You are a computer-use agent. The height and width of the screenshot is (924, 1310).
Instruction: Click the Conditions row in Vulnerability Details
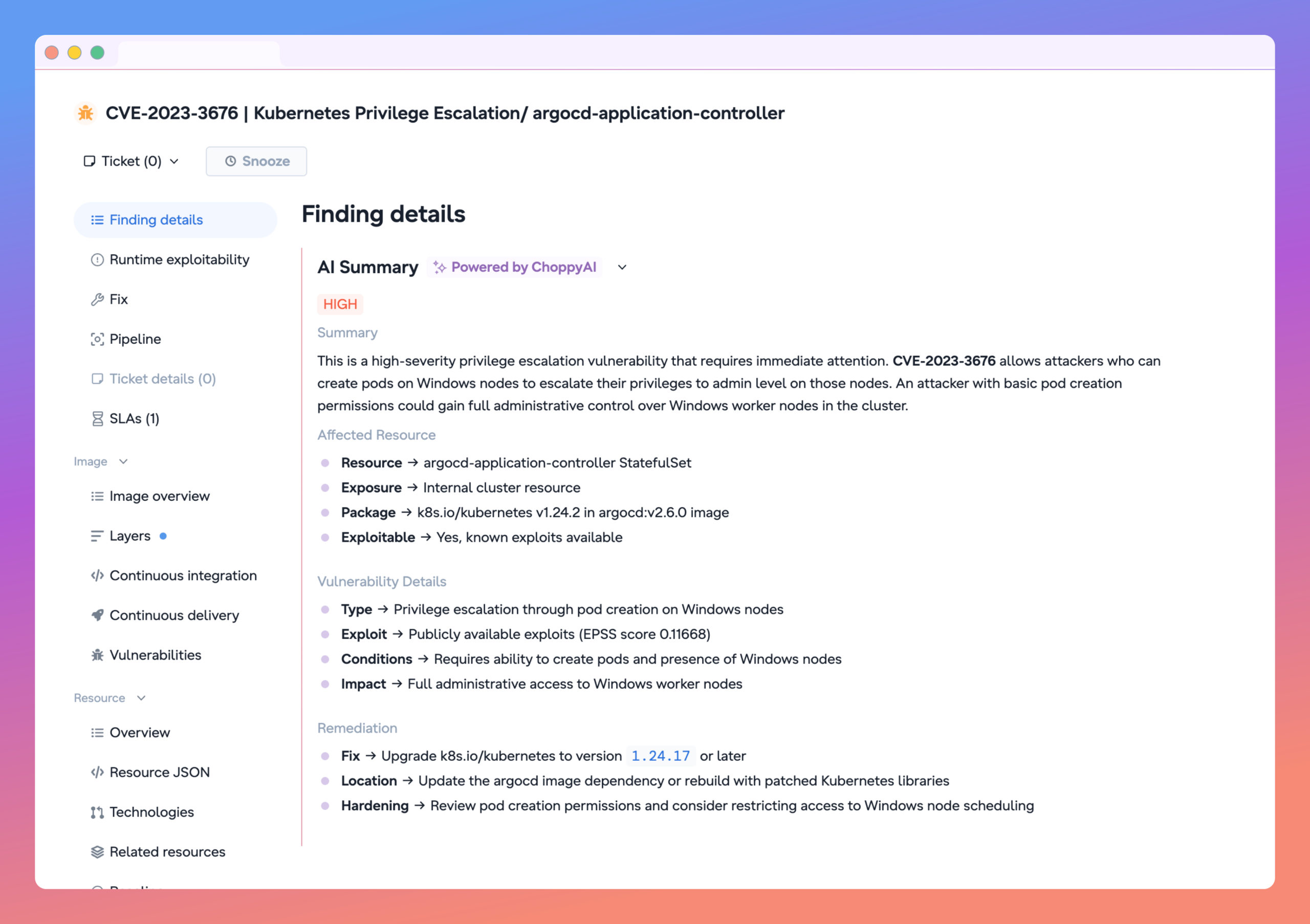pos(581,659)
